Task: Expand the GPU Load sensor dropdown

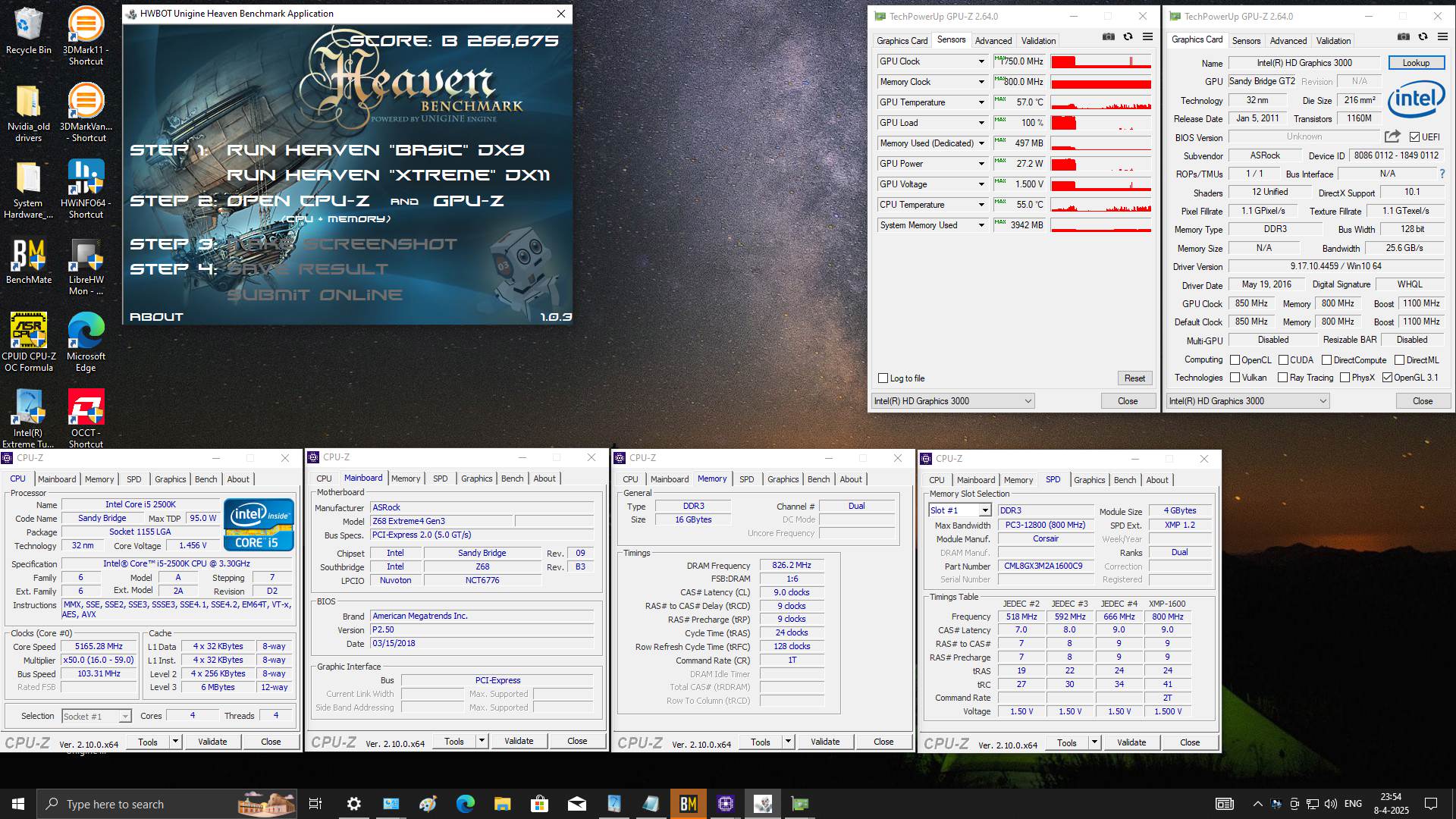Action: 981,123
